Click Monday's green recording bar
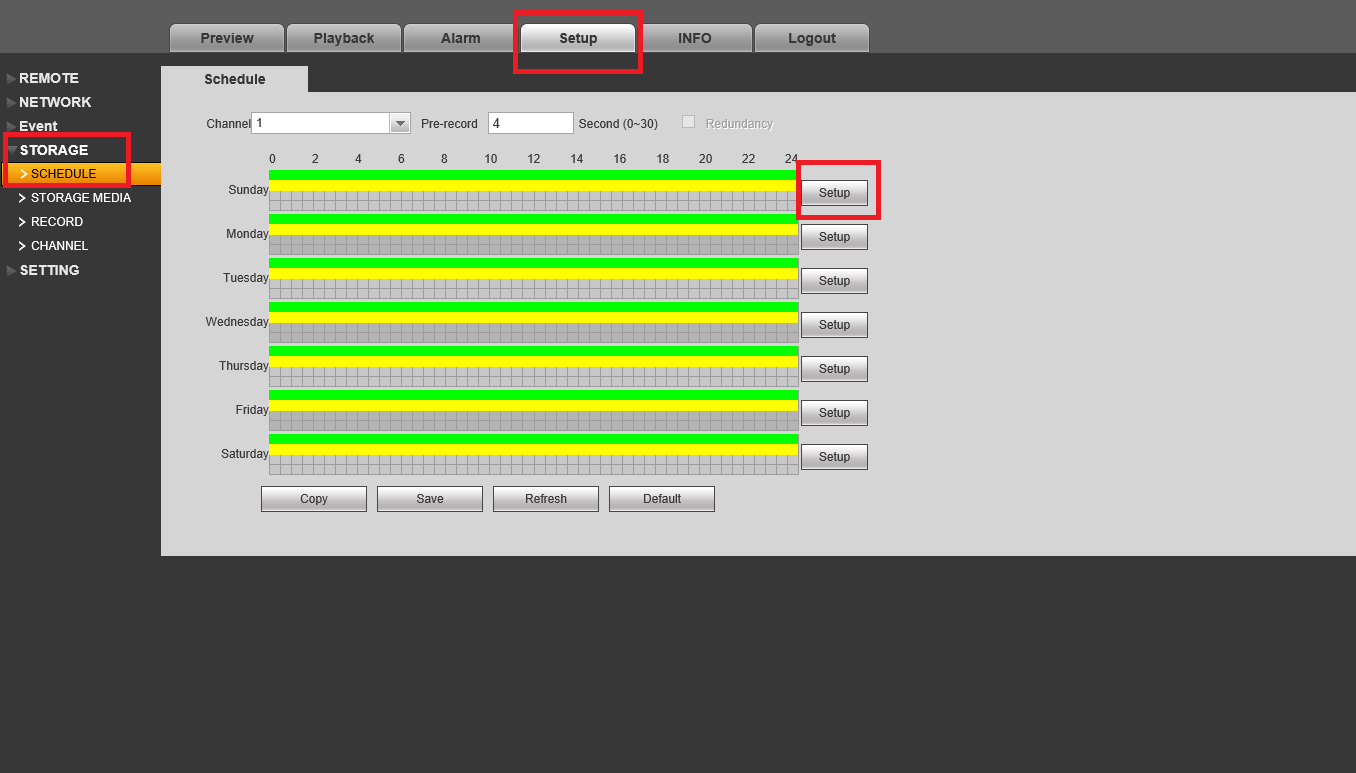Screen dimensions: 1356x773 [x=533, y=219]
